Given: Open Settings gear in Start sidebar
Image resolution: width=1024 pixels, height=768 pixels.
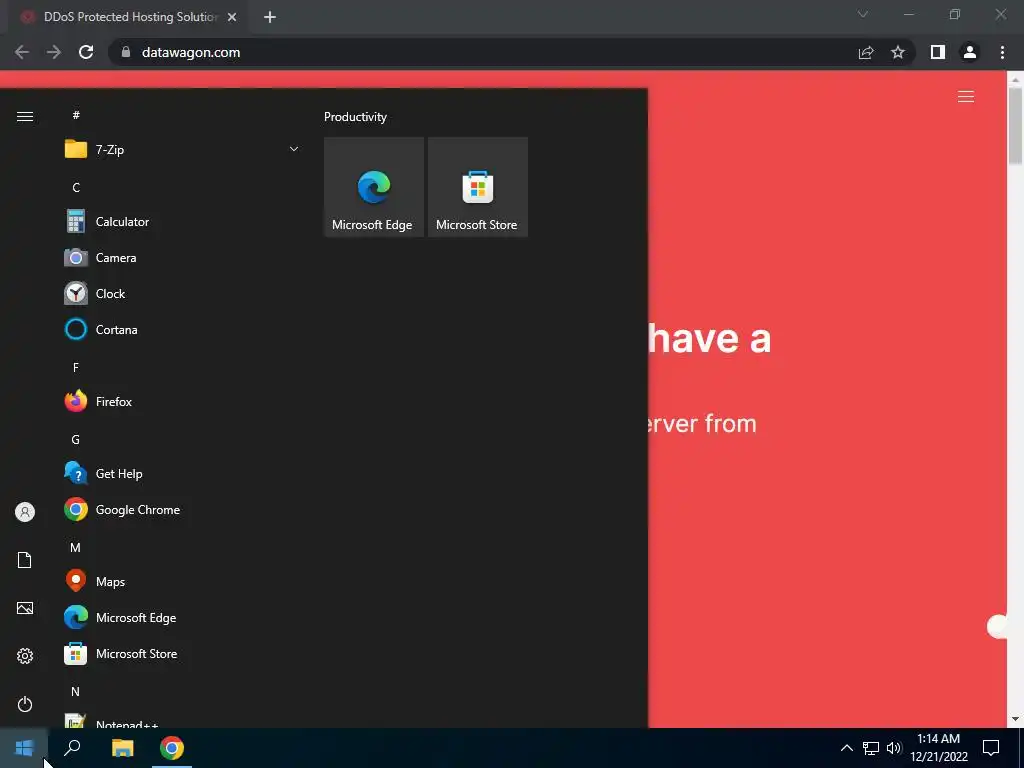Looking at the screenshot, I should coord(25,656).
